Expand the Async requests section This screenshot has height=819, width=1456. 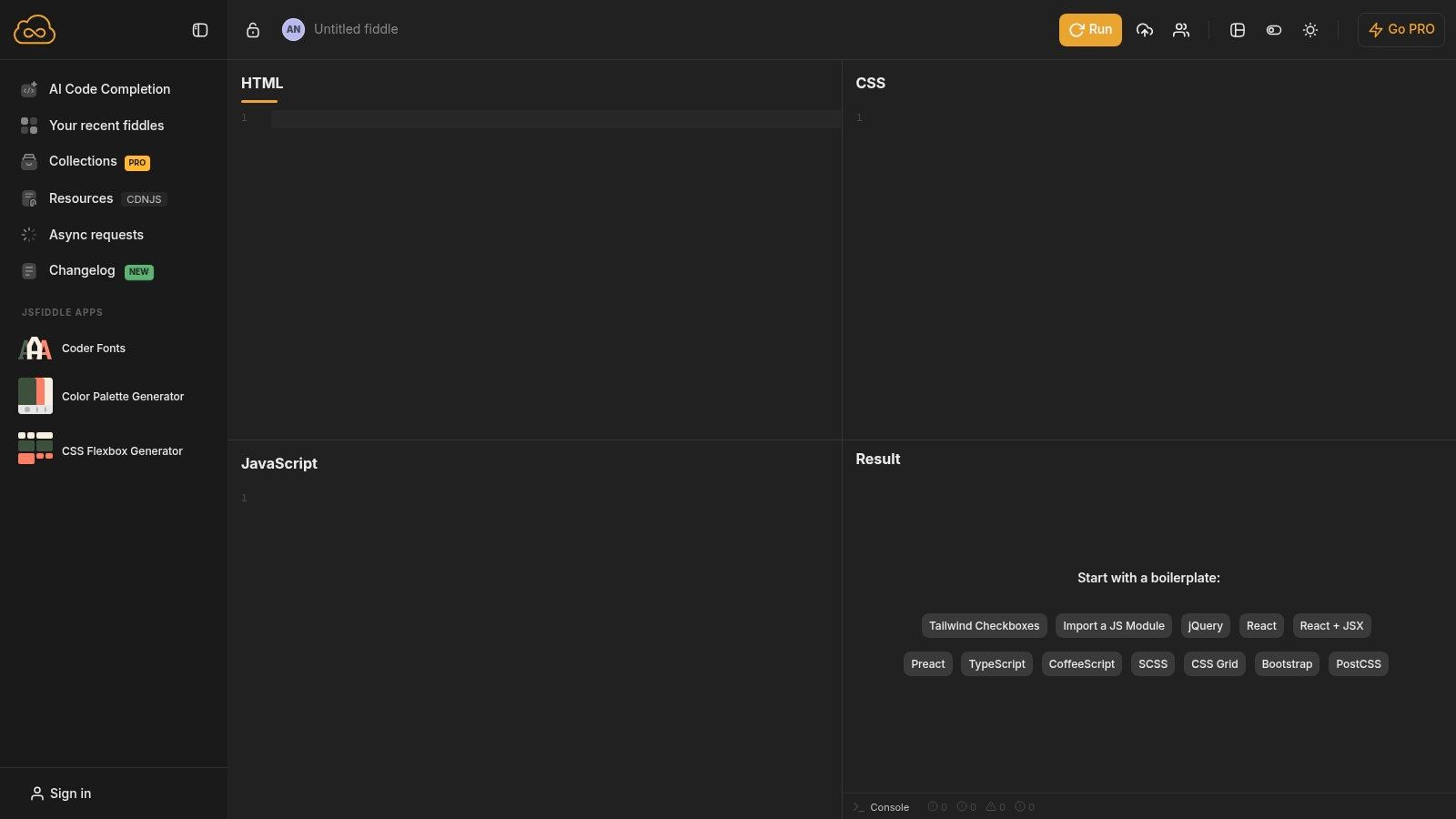pos(96,234)
